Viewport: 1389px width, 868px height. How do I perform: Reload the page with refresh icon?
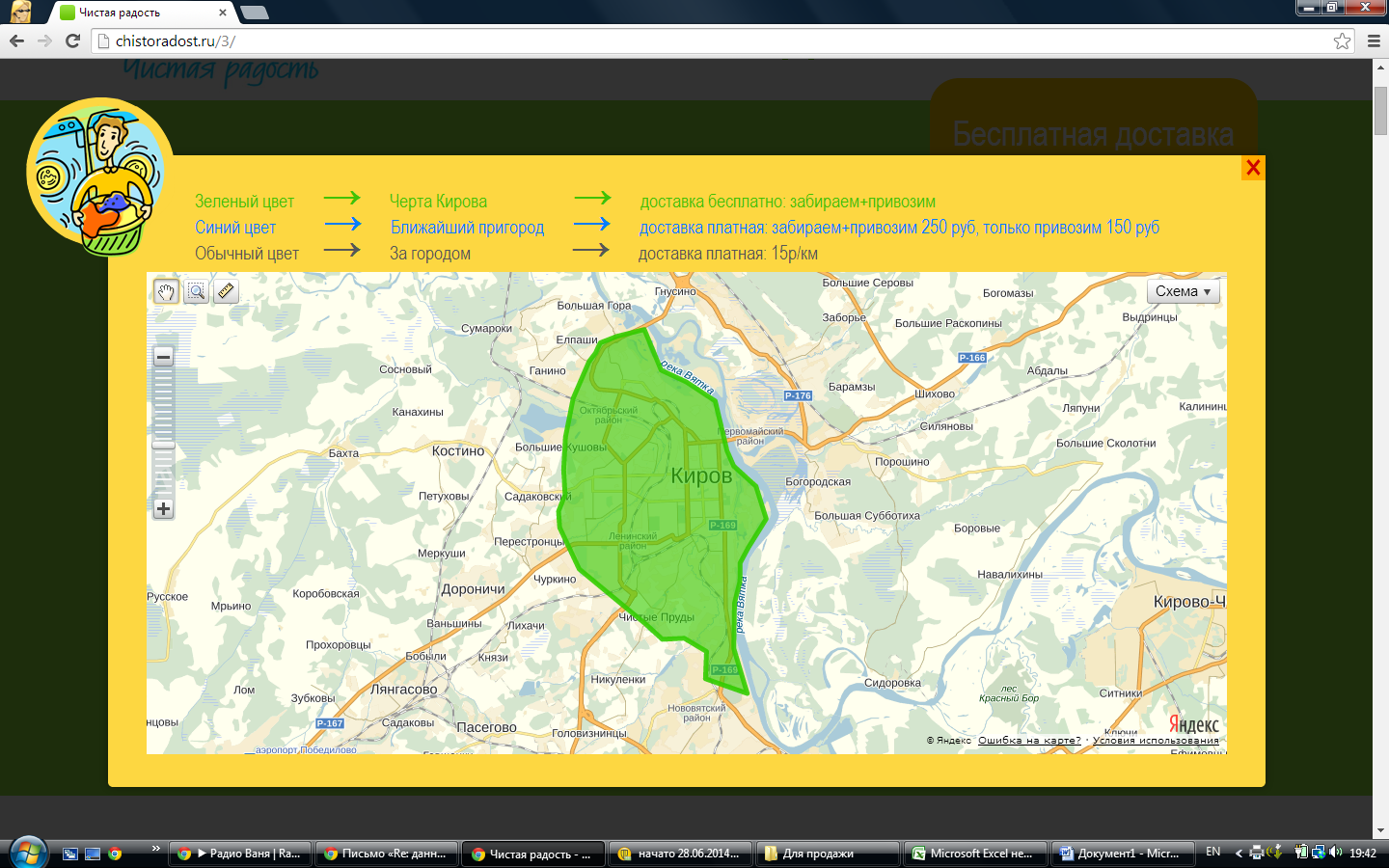coord(72,41)
